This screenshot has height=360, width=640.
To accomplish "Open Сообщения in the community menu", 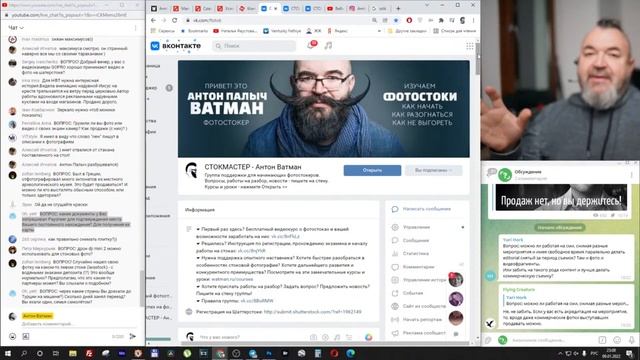I will point(416,240).
